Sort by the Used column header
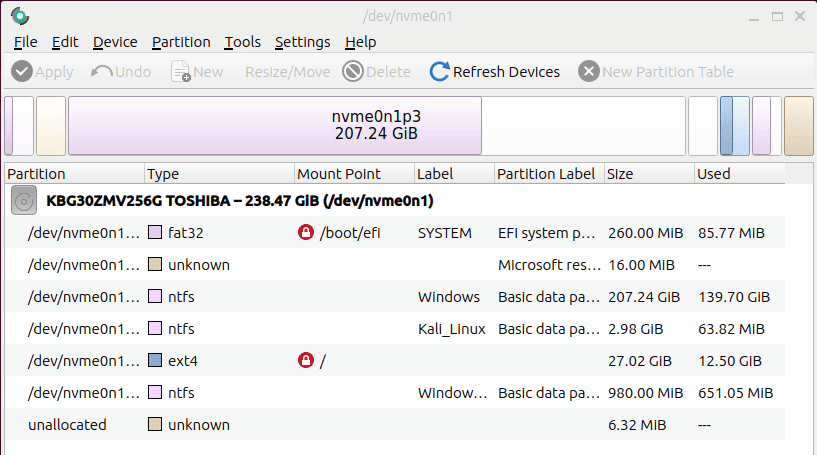Image resolution: width=817 pixels, height=455 pixels. tap(740, 174)
